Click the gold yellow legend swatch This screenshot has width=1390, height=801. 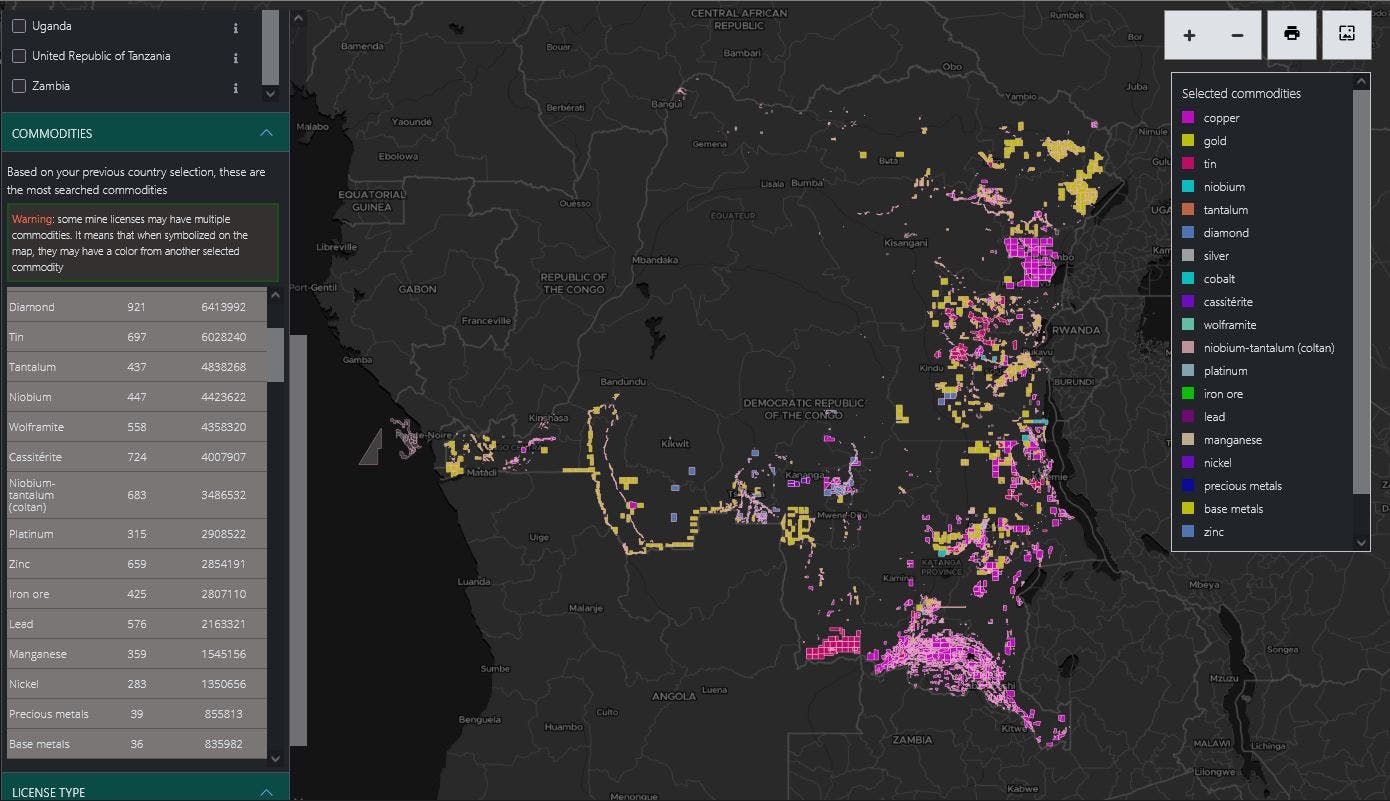click(1188, 141)
